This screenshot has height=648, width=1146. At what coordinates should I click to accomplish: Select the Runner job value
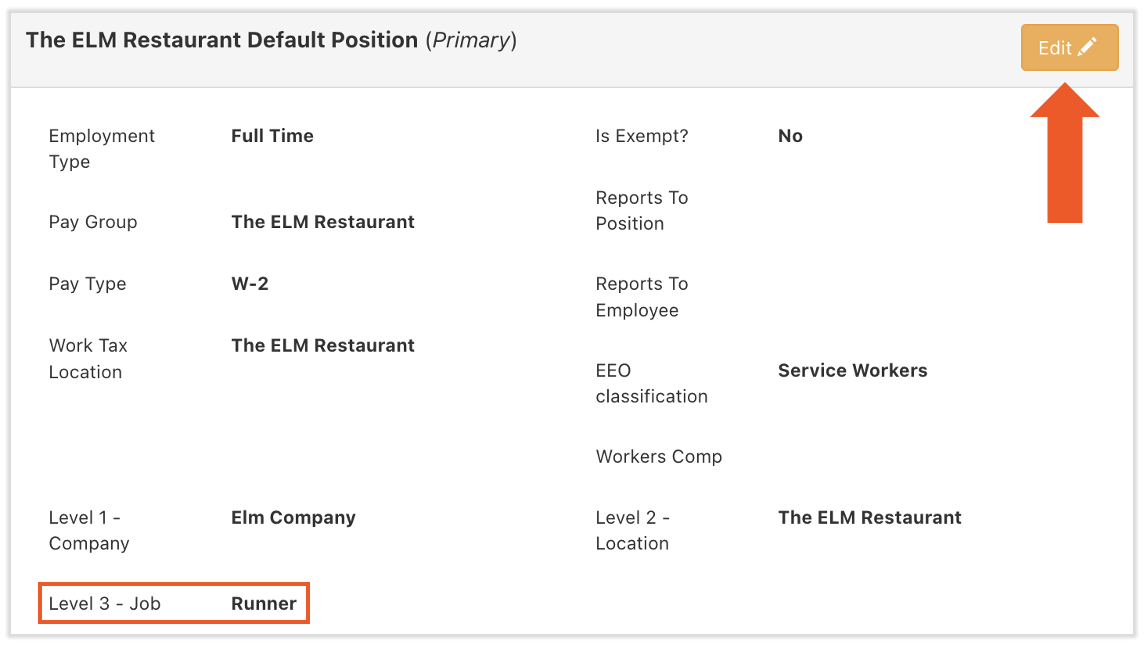(x=264, y=604)
